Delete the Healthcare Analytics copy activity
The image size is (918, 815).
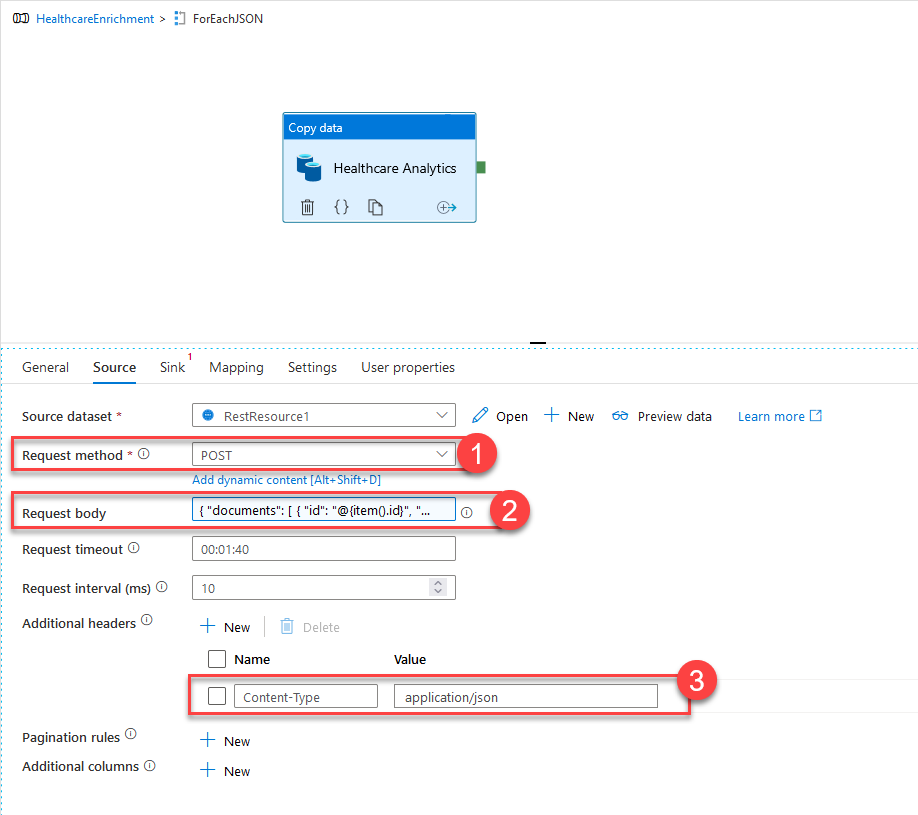pyautogui.click(x=308, y=207)
